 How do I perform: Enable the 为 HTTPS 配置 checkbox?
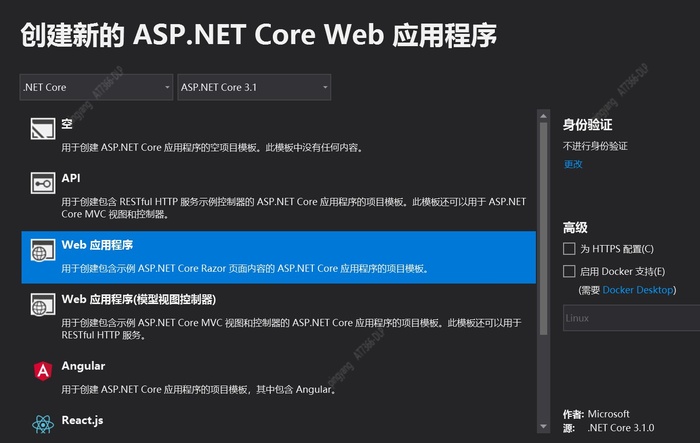569,249
